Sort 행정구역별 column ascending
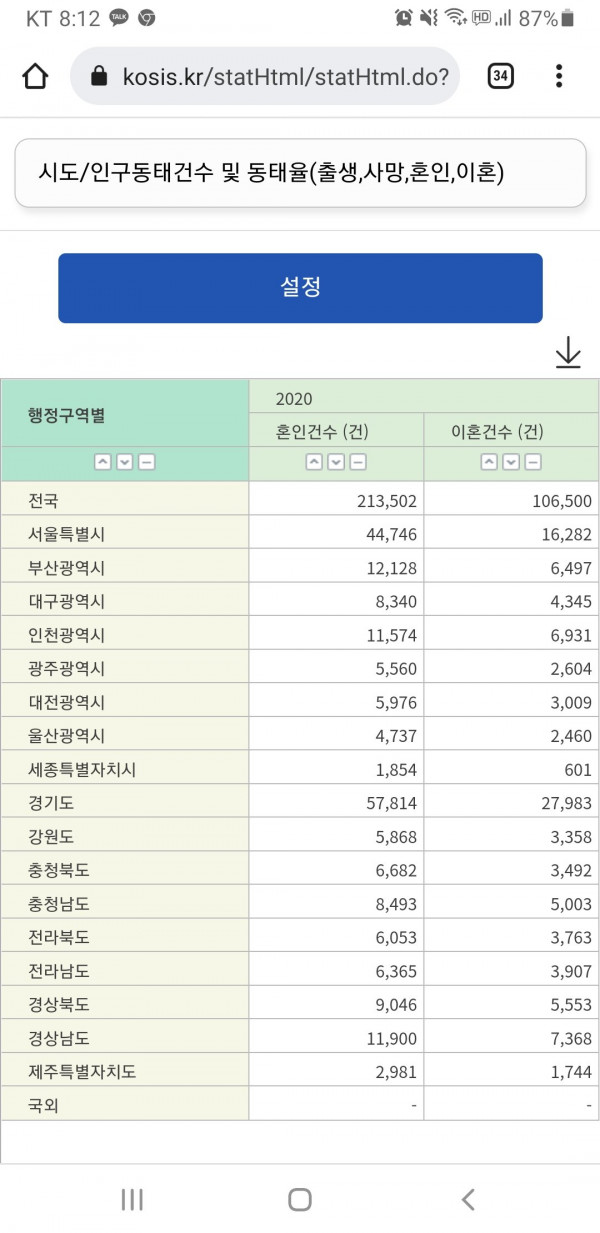The height and width of the screenshot is (1233, 600). pos(103,462)
